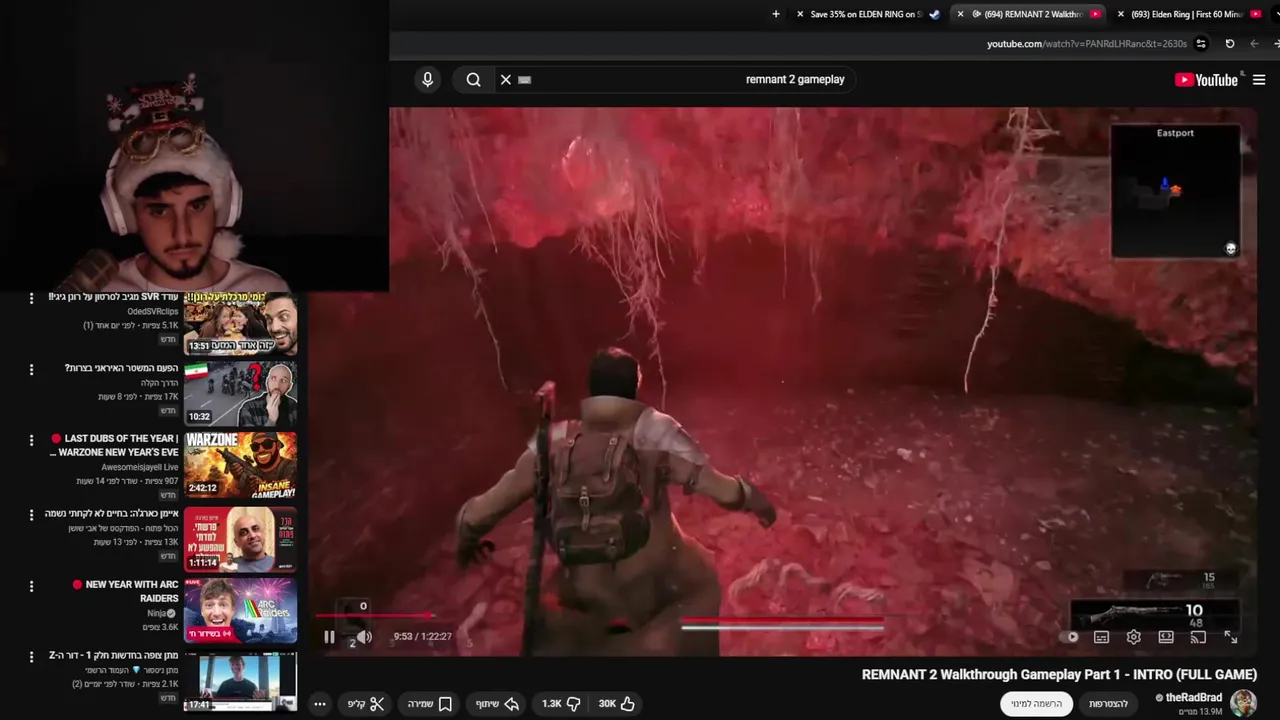Click the magnifier search button
Viewport: 1280px width, 720px height.
click(x=474, y=79)
